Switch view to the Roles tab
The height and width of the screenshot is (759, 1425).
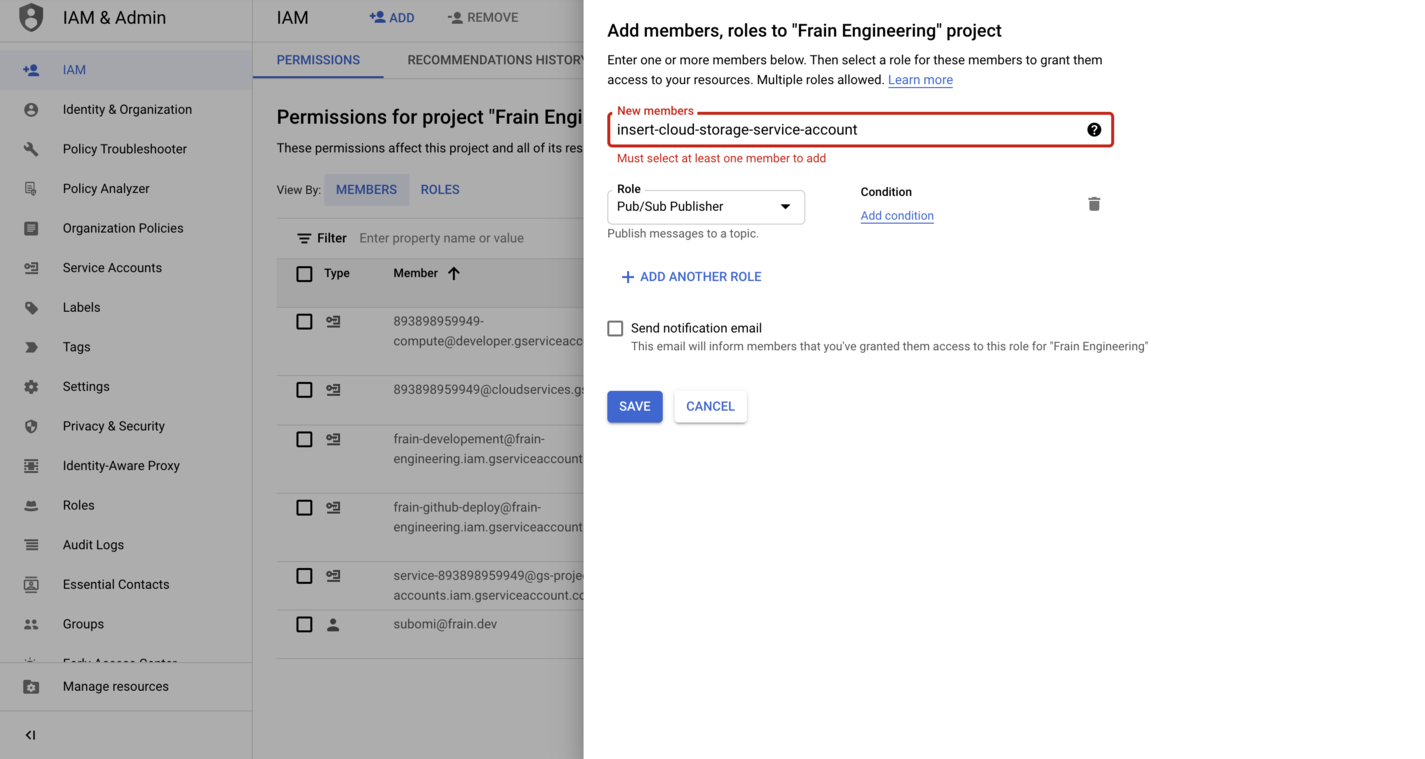point(440,190)
